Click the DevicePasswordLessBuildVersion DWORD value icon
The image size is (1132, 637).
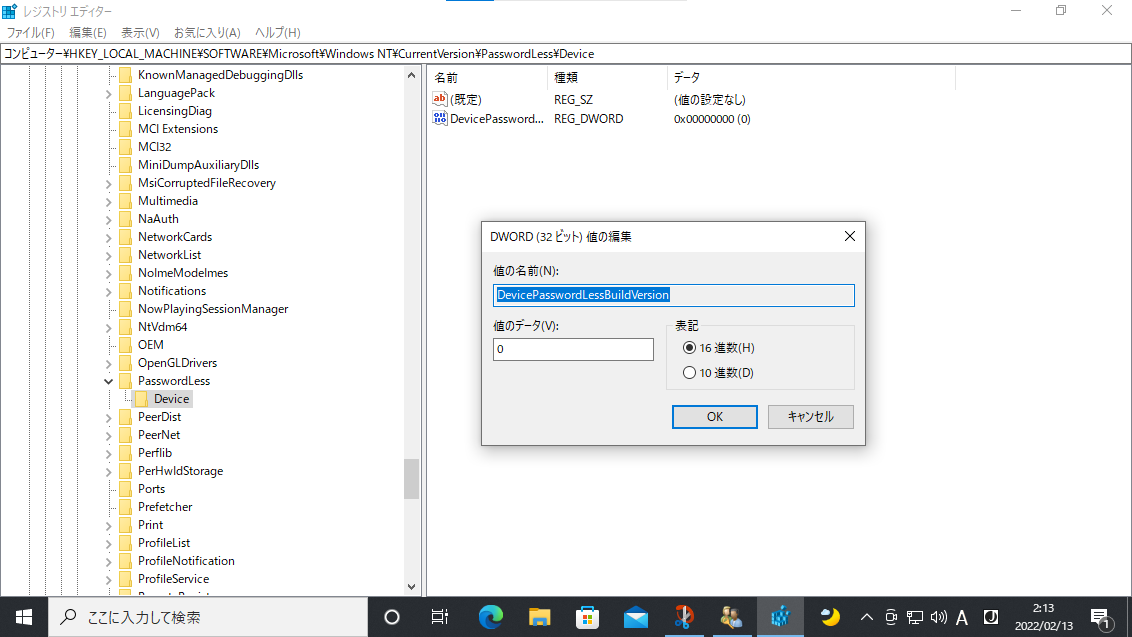pos(440,118)
